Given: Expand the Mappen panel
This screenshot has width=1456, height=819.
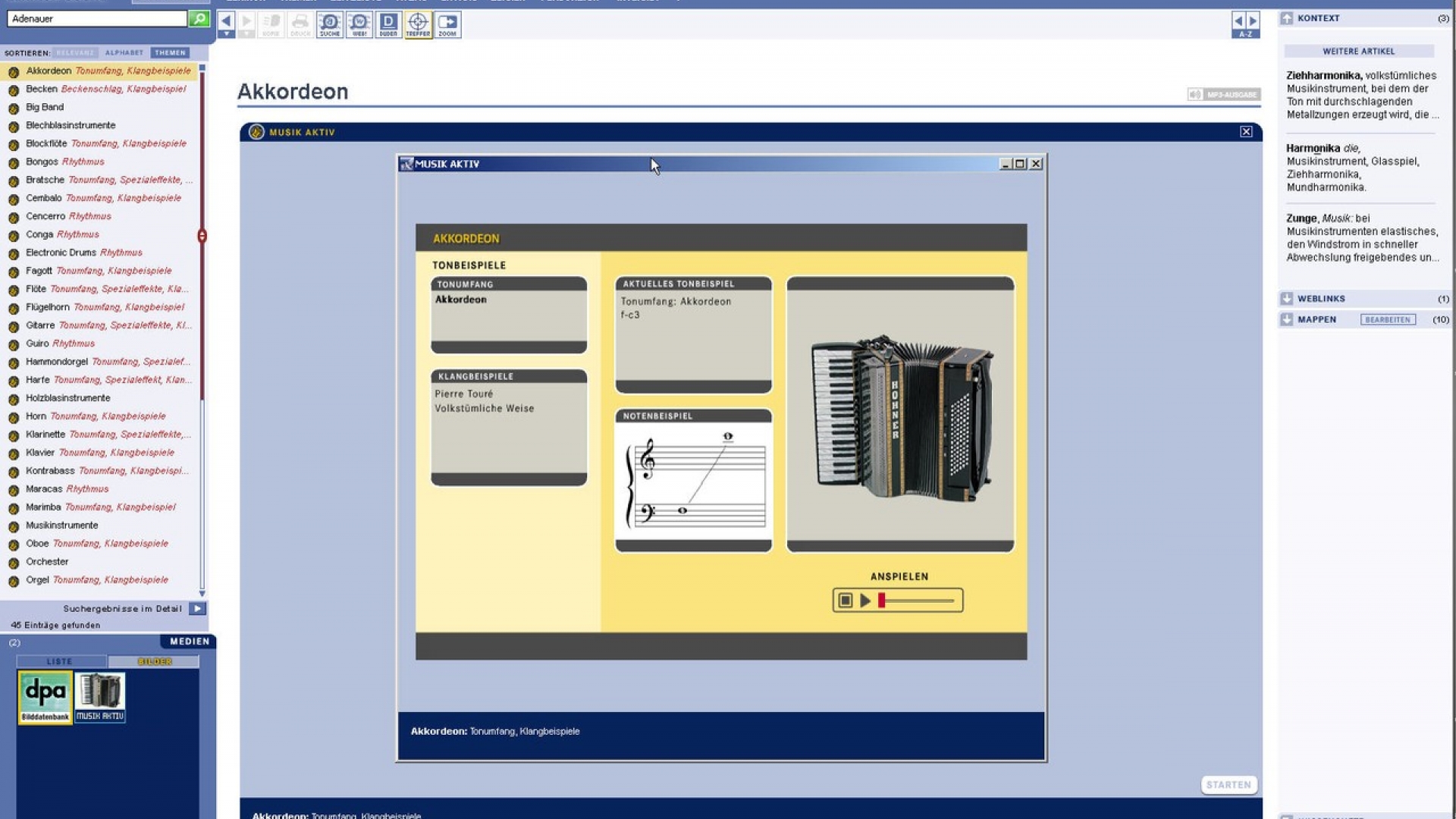Looking at the screenshot, I should click(1287, 319).
